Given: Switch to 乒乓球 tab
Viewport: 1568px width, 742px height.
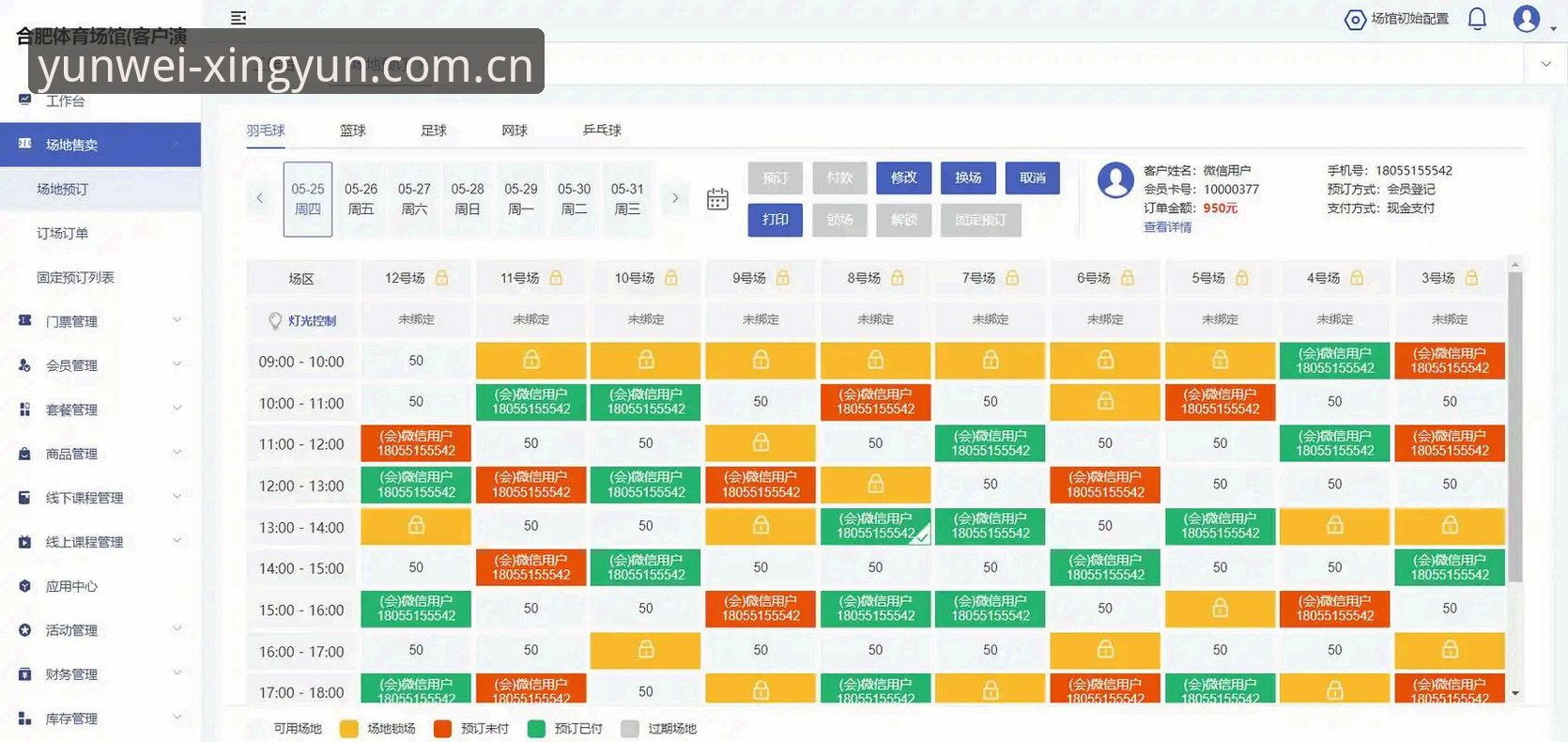Looking at the screenshot, I should pos(602,131).
